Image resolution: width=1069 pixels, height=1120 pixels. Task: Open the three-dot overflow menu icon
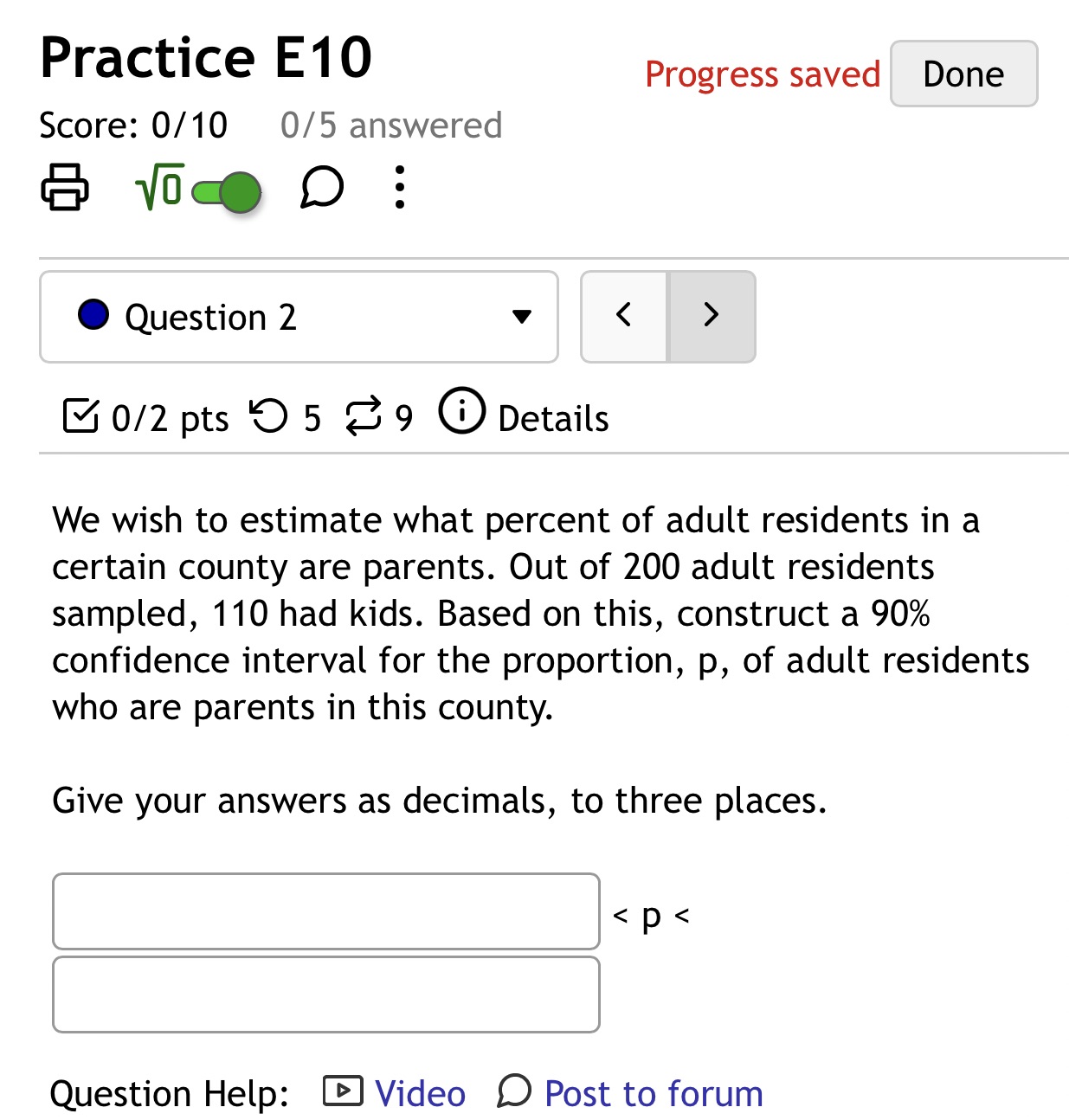[399, 188]
